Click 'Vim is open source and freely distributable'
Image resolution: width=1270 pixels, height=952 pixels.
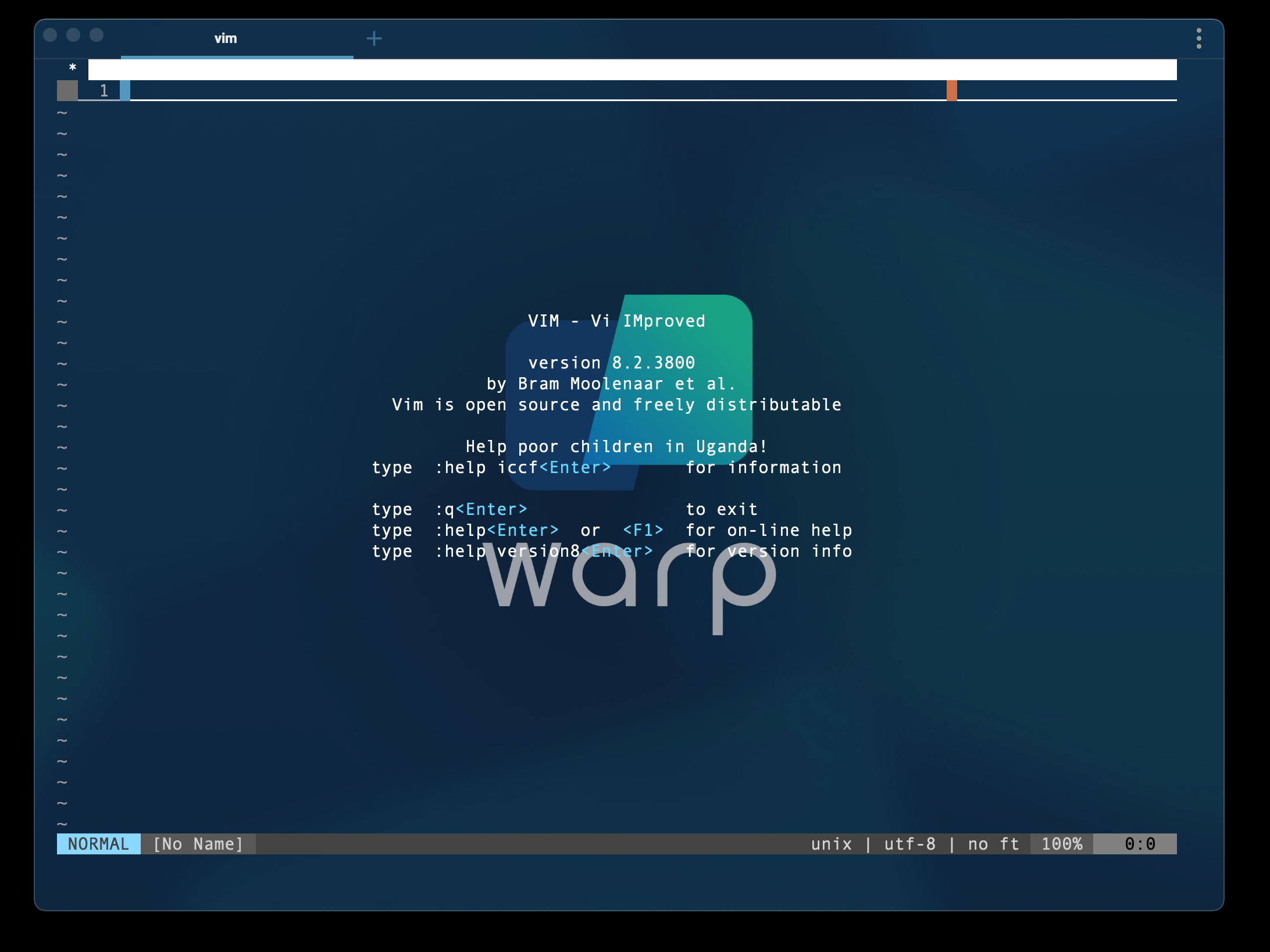click(x=616, y=405)
